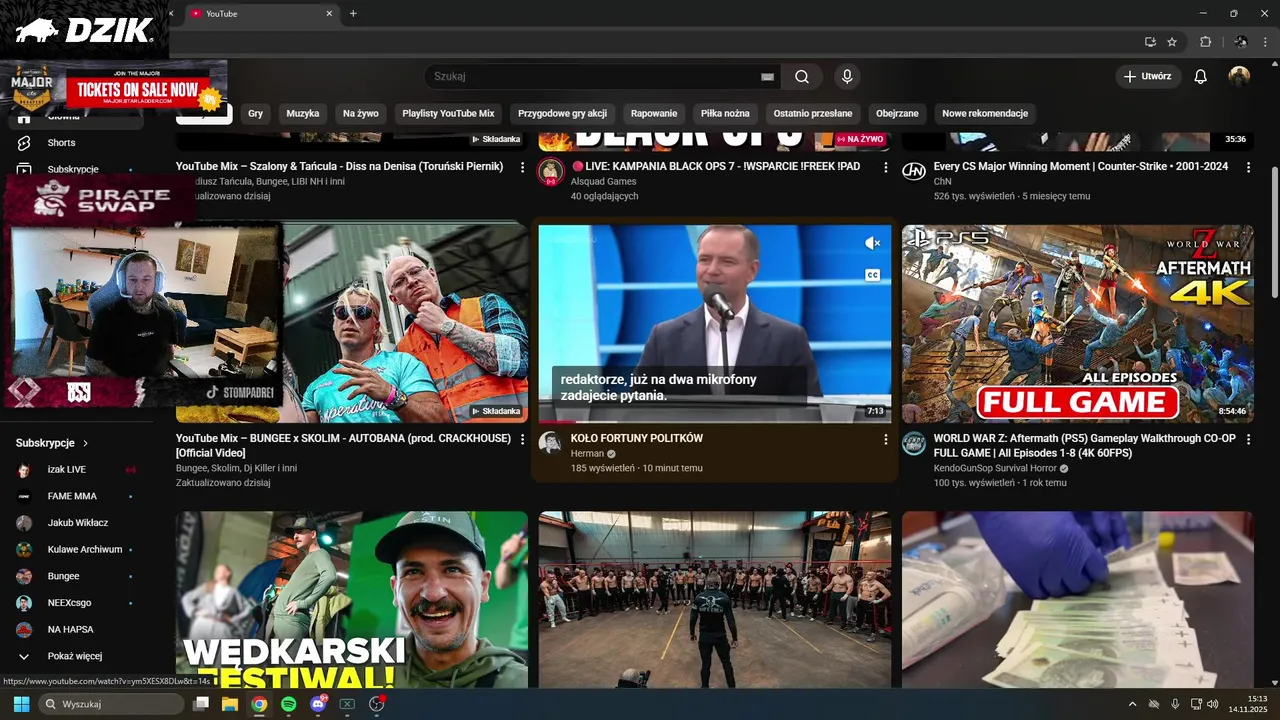The width and height of the screenshot is (1280, 720).
Task: Show hidden system tray icons
Action: point(1132,704)
